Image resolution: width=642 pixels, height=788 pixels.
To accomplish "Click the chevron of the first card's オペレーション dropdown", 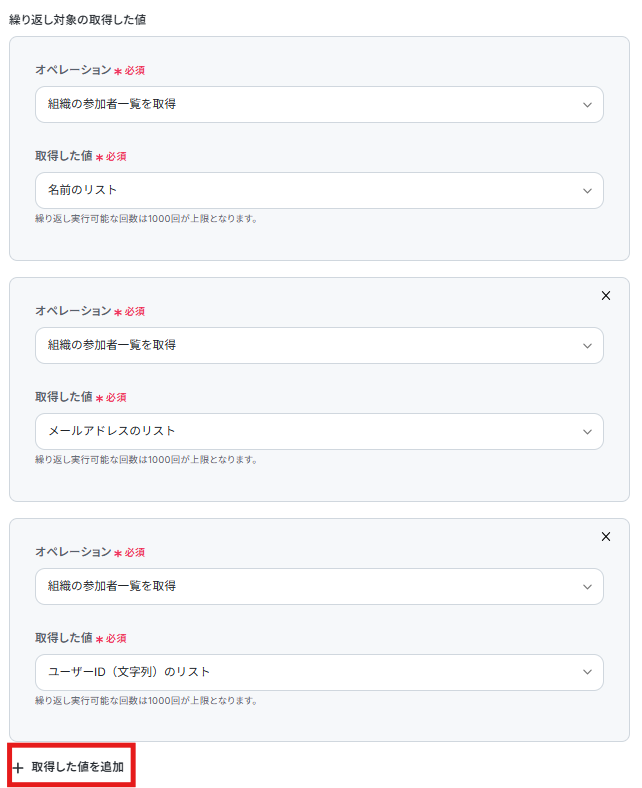I will click(586, 105).
